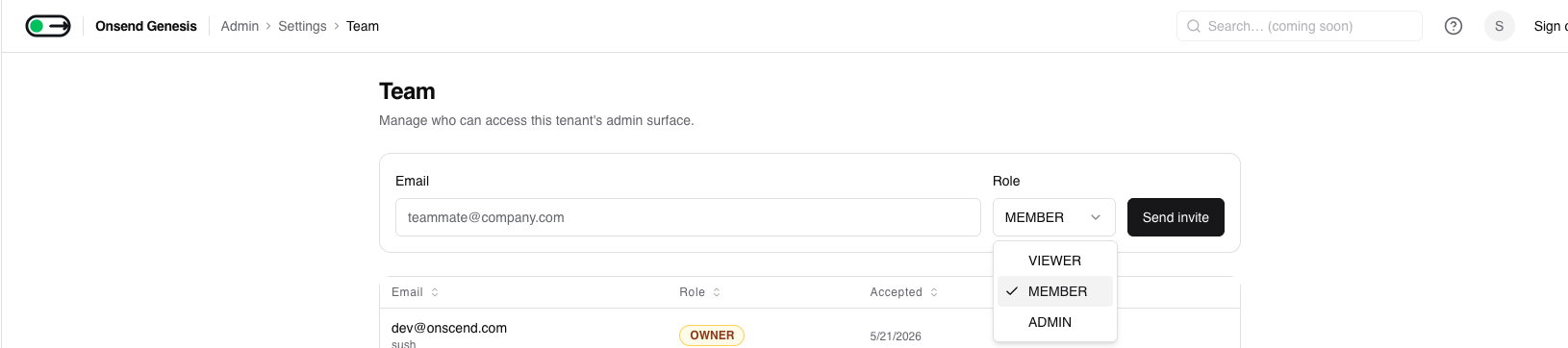Focus the teammate email input field
The width and height of the screenshot is (1568, 348).
[688, 217]
